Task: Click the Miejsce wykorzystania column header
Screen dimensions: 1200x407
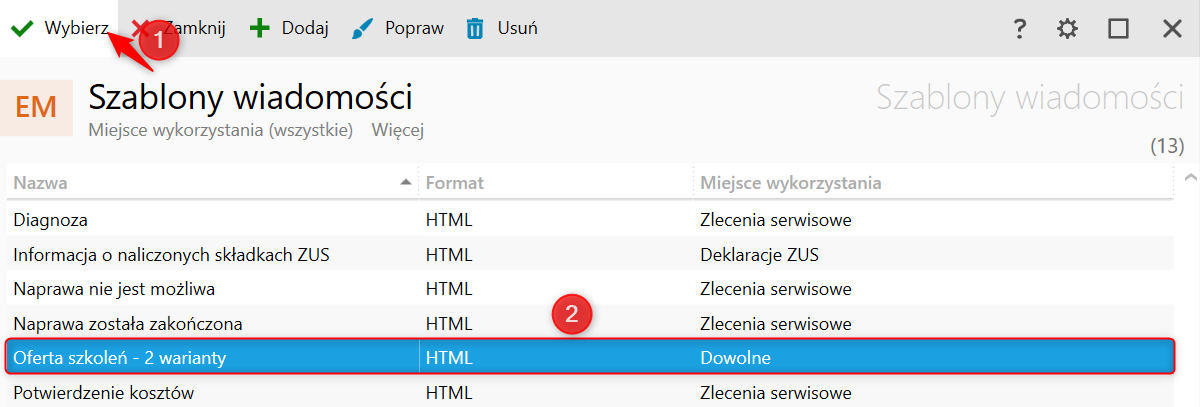Action: pyautogui.click(x=790, y=183)
